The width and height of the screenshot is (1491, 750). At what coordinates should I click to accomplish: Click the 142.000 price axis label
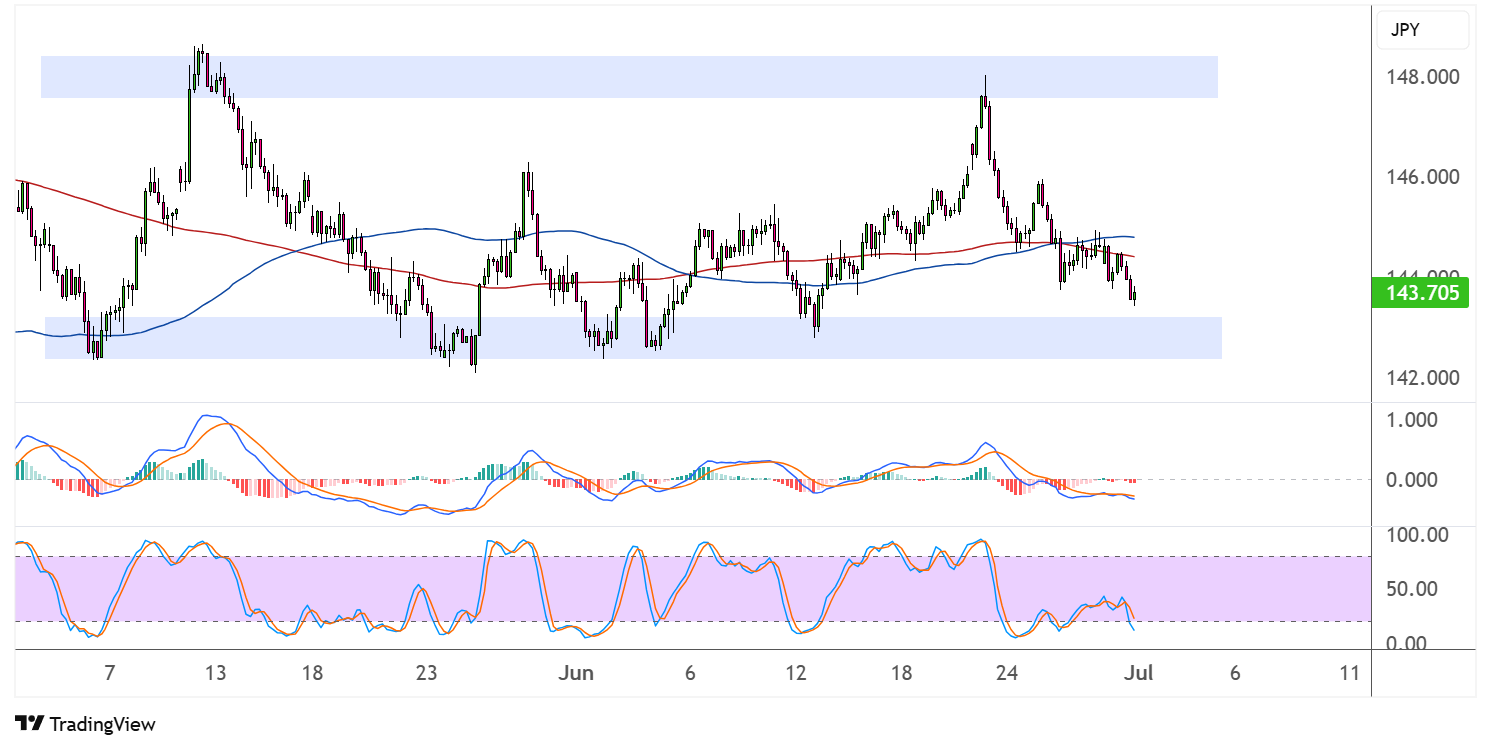click(1423, 378)
